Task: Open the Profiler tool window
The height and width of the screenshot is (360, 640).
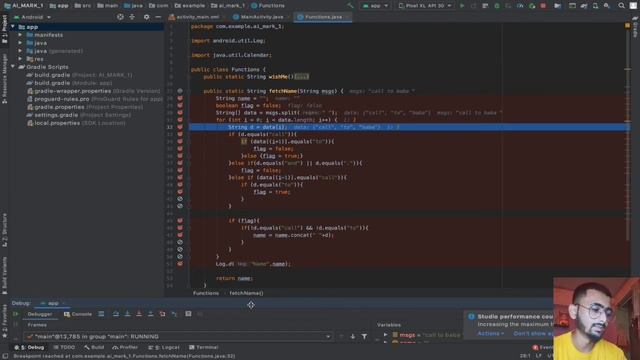Action: click(125, 347)
